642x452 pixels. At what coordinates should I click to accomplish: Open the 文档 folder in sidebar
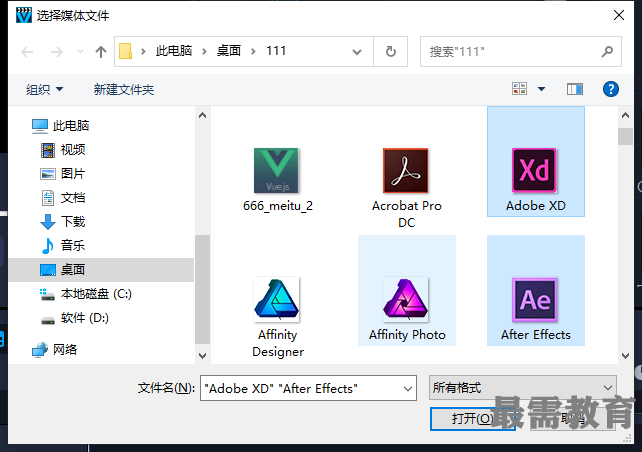click(63, 198)
